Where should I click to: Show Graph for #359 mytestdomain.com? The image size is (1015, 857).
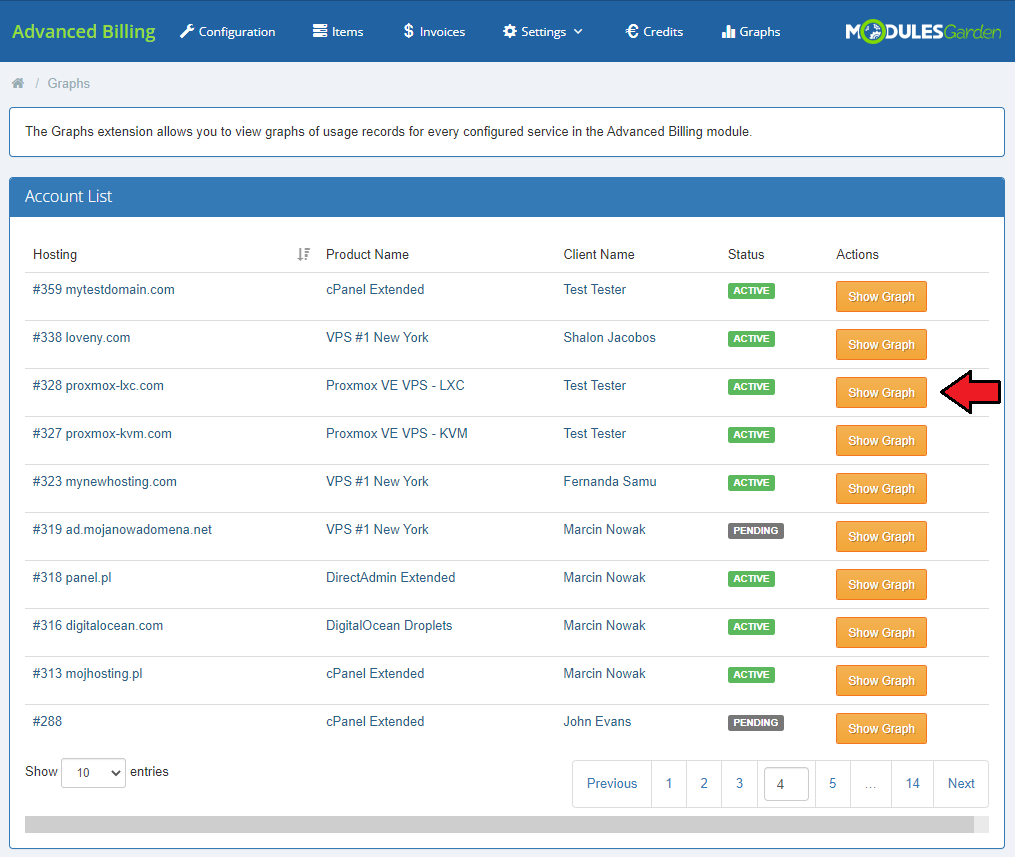tap(881, 296)
